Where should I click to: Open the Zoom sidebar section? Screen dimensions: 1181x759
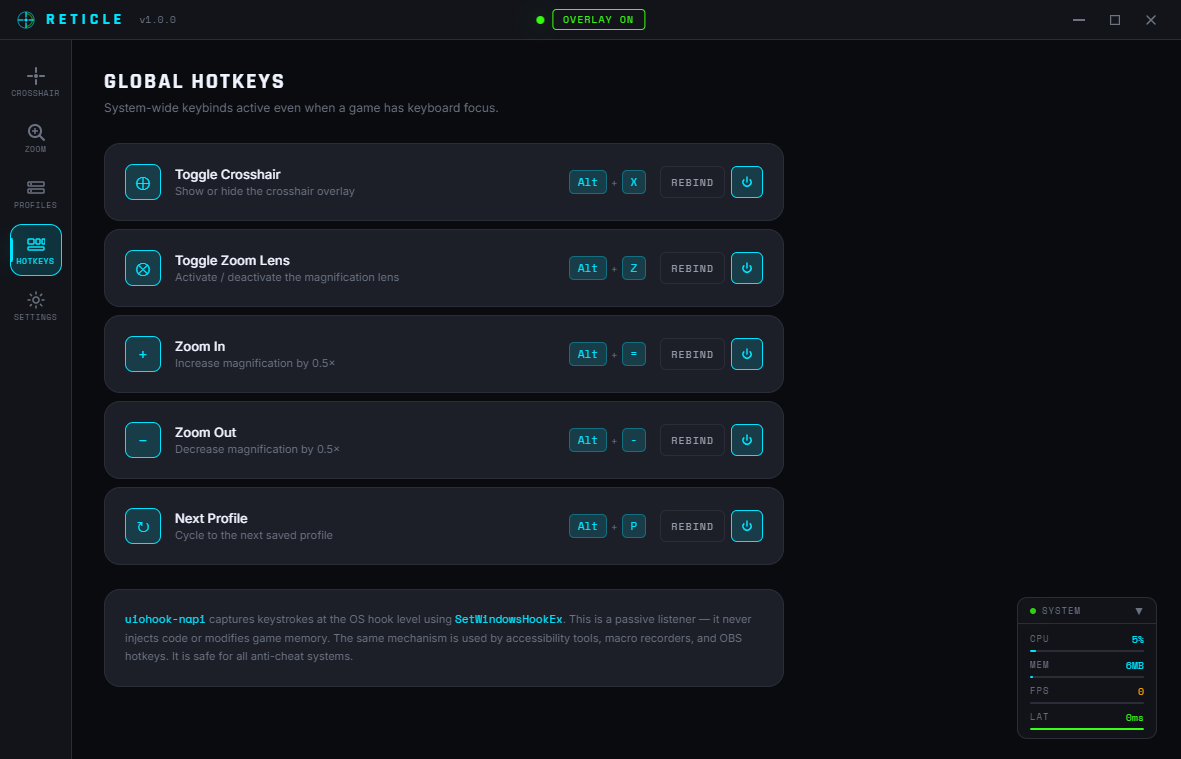tap(35, 138)
